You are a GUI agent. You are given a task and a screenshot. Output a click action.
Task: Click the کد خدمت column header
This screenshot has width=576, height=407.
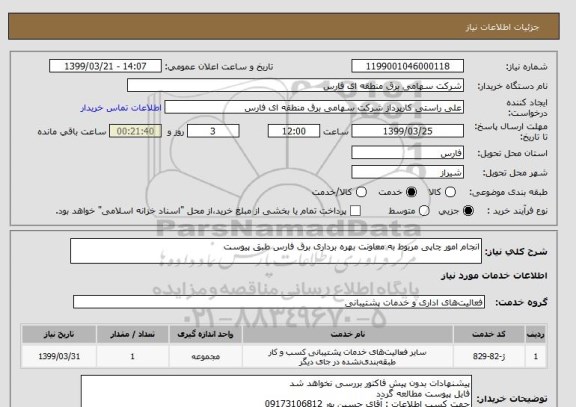click(489, 334)
